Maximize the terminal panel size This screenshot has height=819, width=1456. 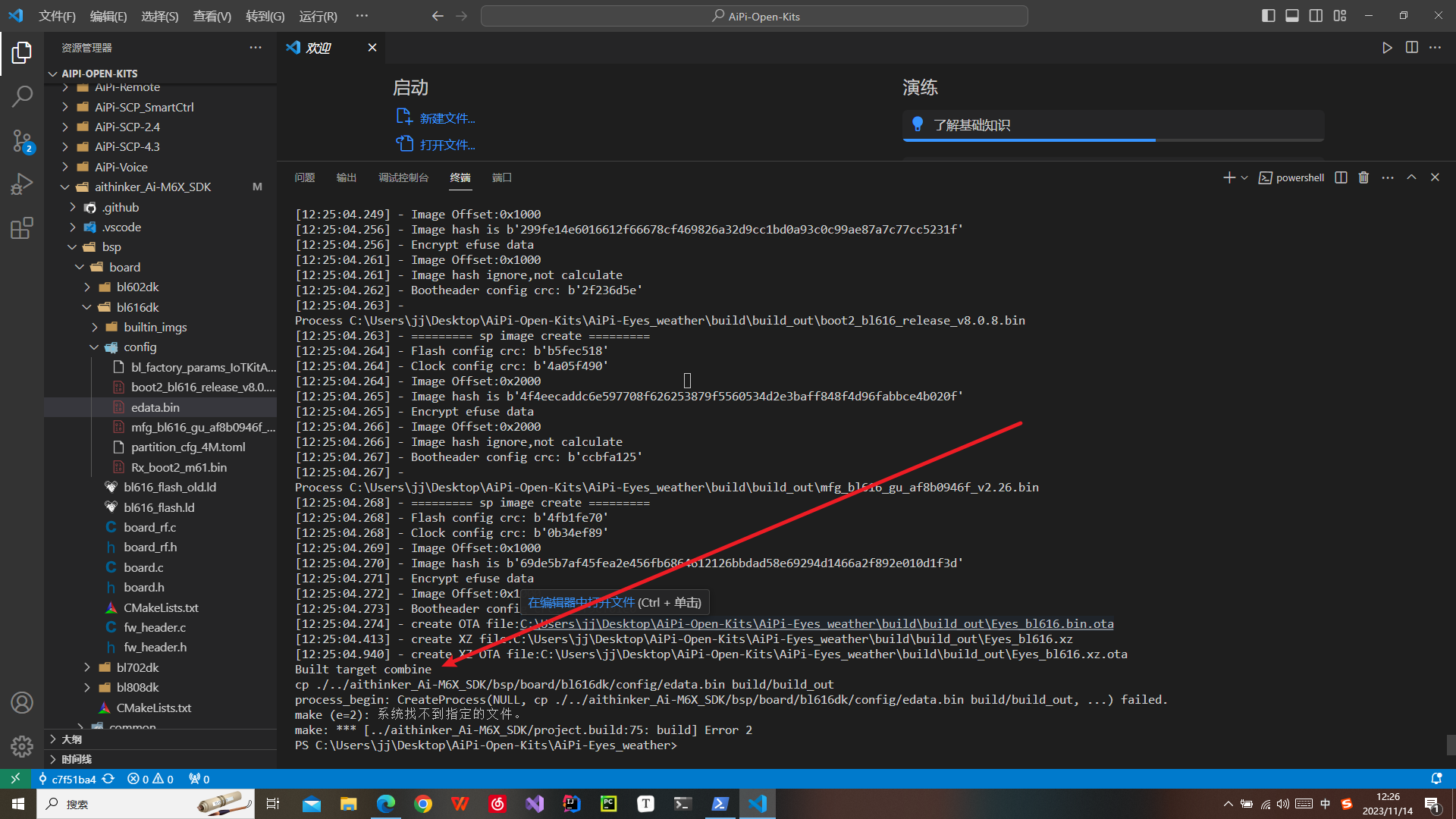tap(1411, 177)
